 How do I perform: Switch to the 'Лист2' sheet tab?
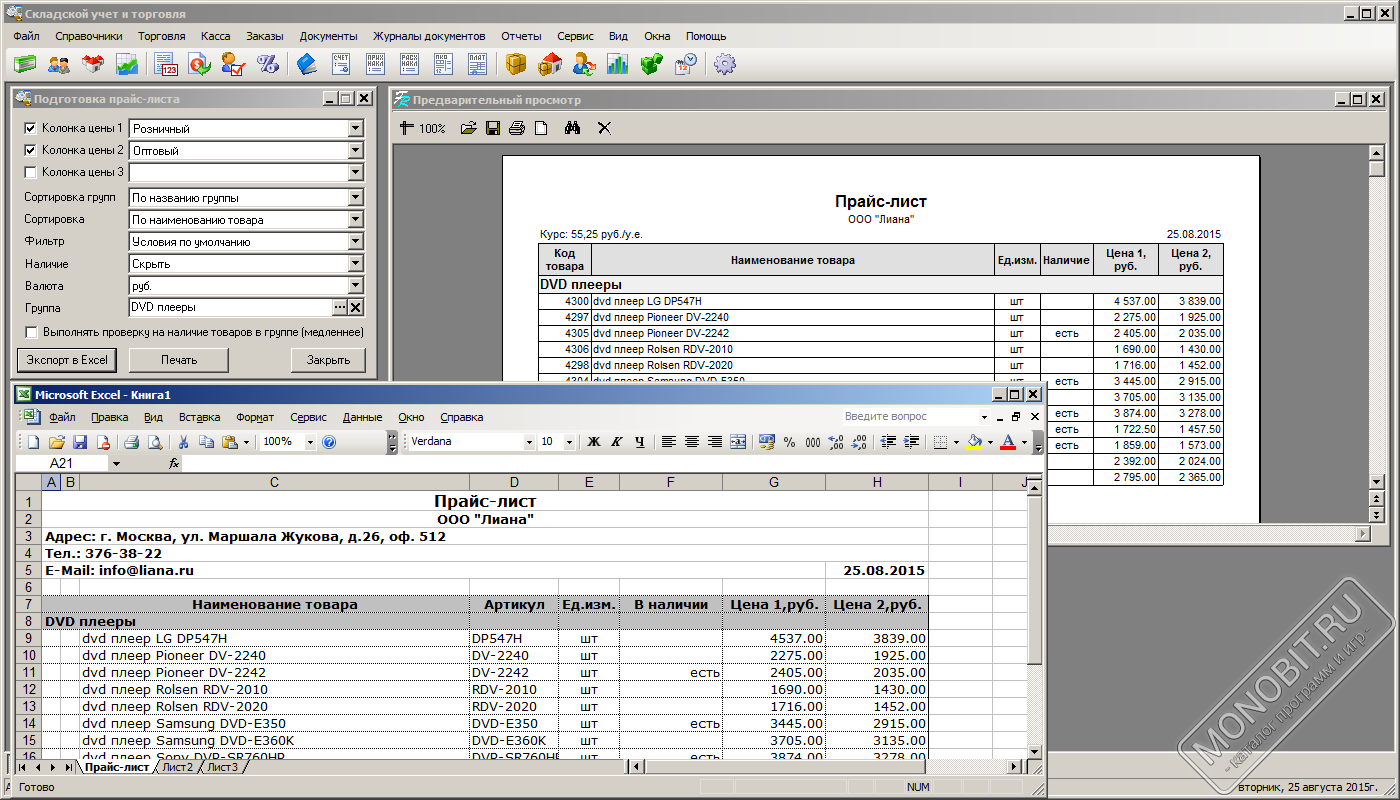click(x=177, y=767)
